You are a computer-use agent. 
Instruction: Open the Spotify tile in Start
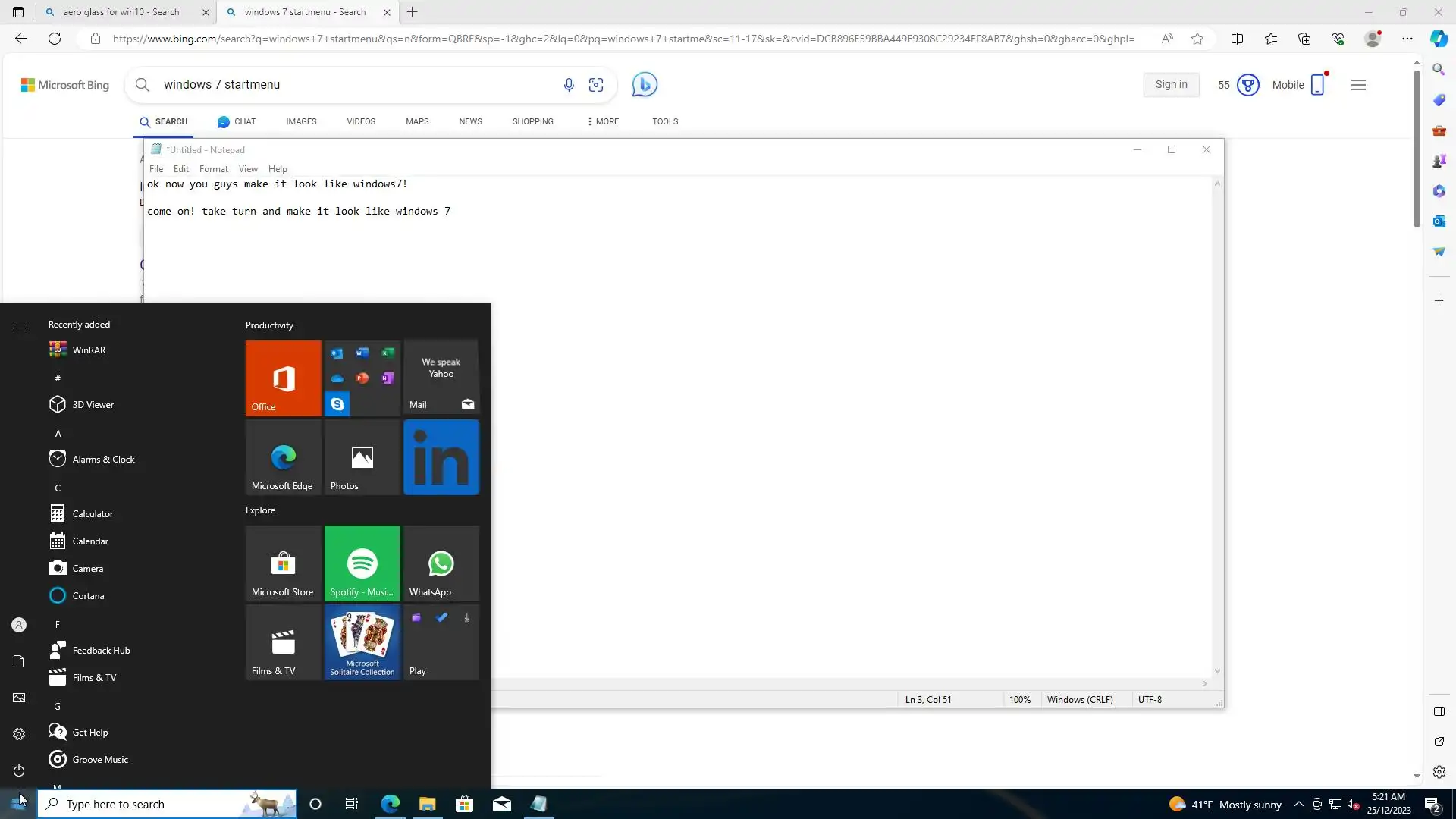[x=362, y=563]
